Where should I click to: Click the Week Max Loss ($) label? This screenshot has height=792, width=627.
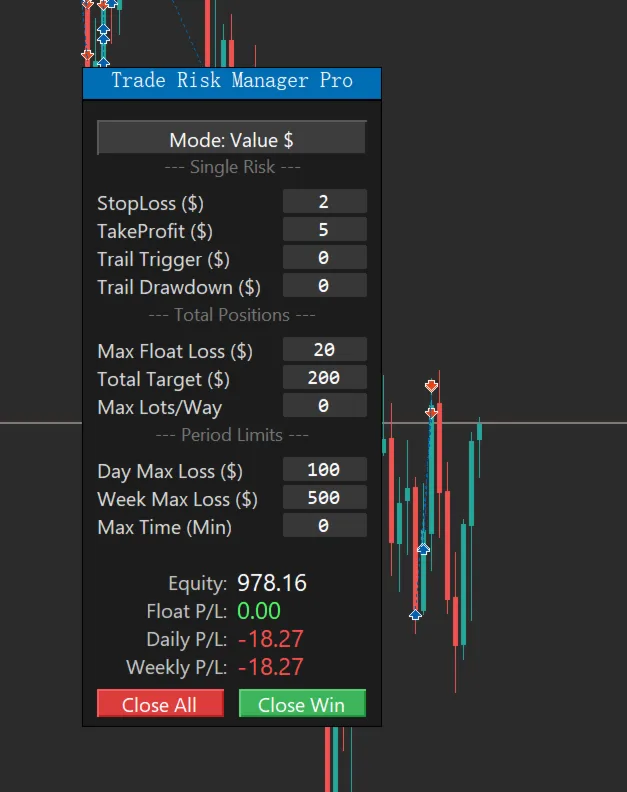tap(177, 499)
